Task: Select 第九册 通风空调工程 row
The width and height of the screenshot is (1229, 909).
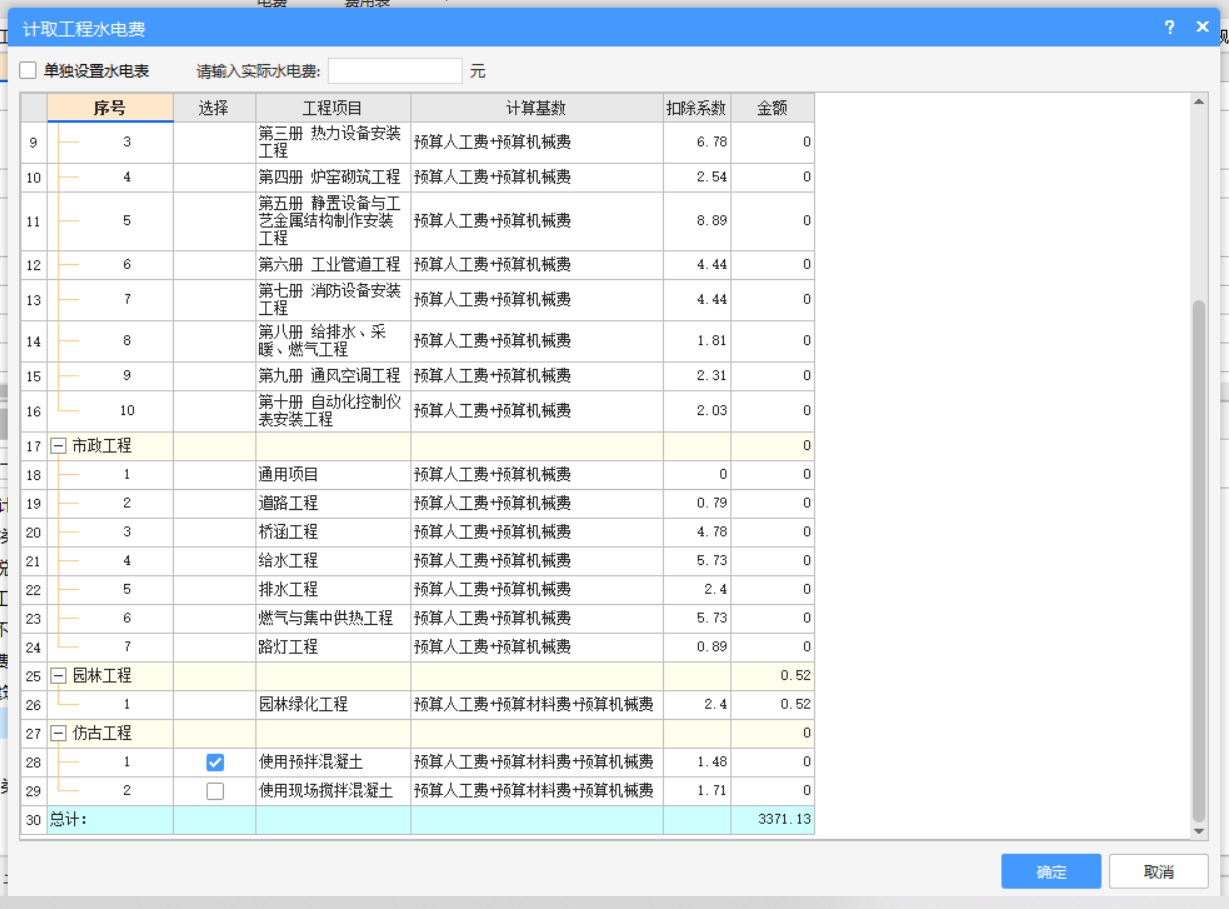Action: tap(418, 376)
